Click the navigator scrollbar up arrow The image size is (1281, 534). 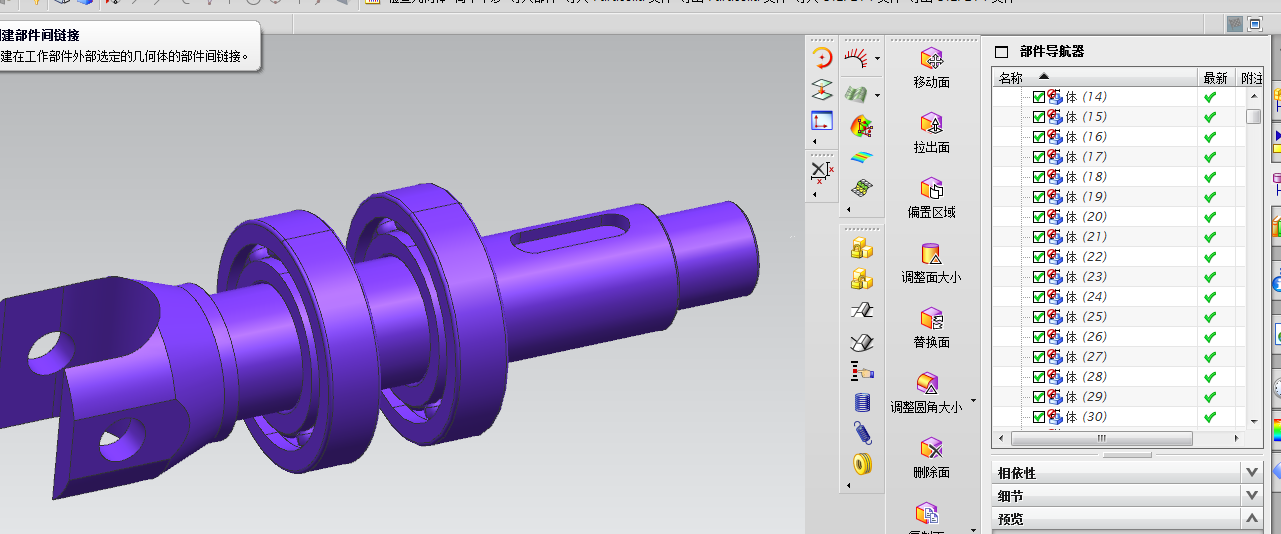point(1253,96)
